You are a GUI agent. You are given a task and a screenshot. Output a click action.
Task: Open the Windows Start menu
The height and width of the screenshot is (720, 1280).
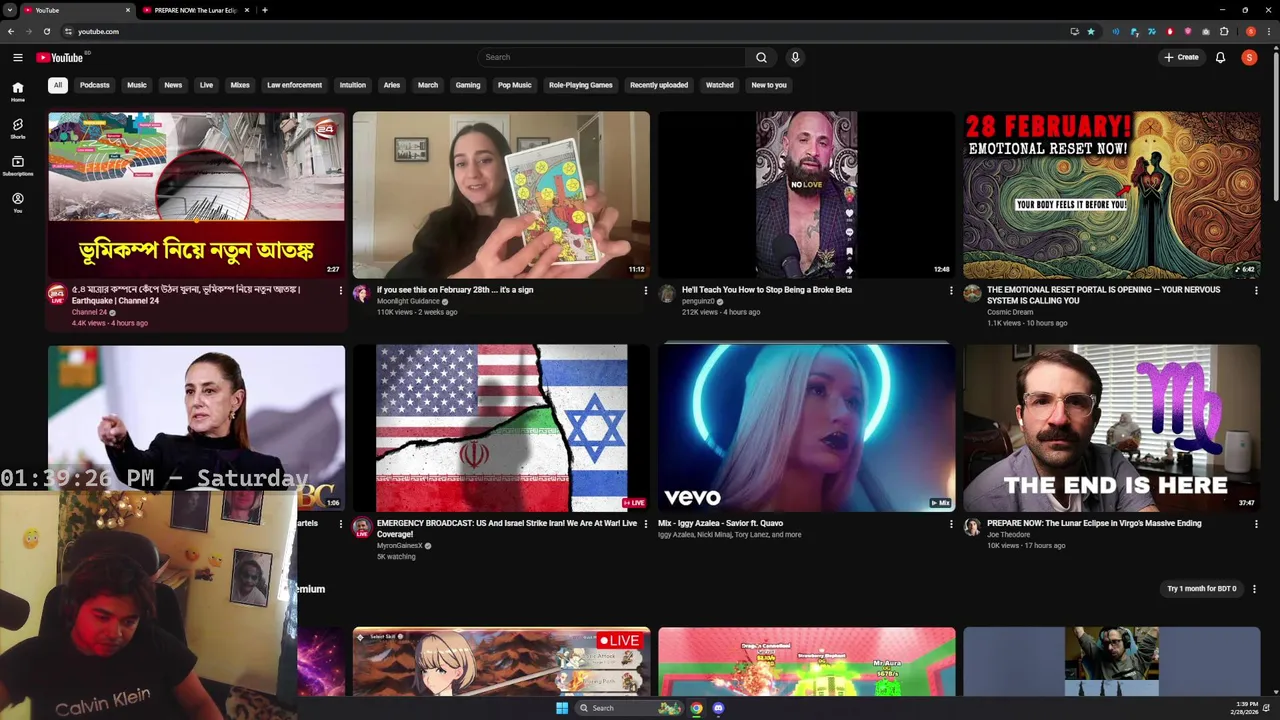562,708
